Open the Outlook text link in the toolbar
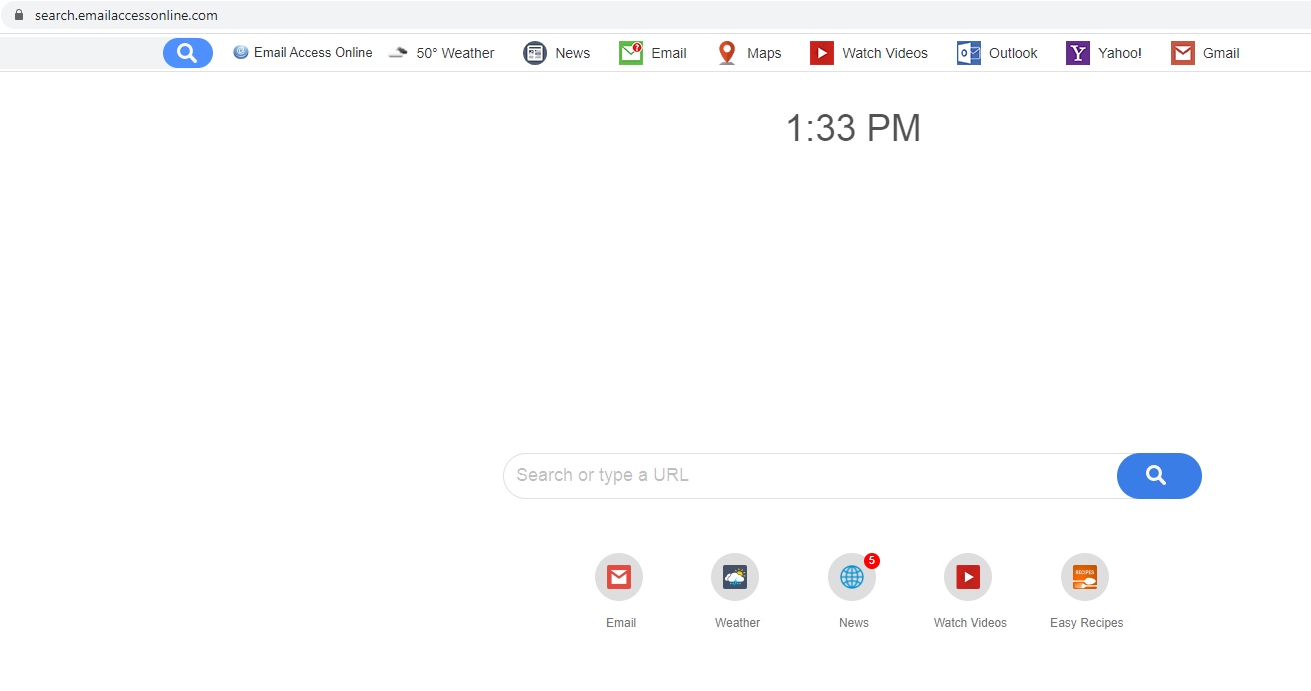Viewport: 1311px width, 691px height. [x=1013, y=53]
